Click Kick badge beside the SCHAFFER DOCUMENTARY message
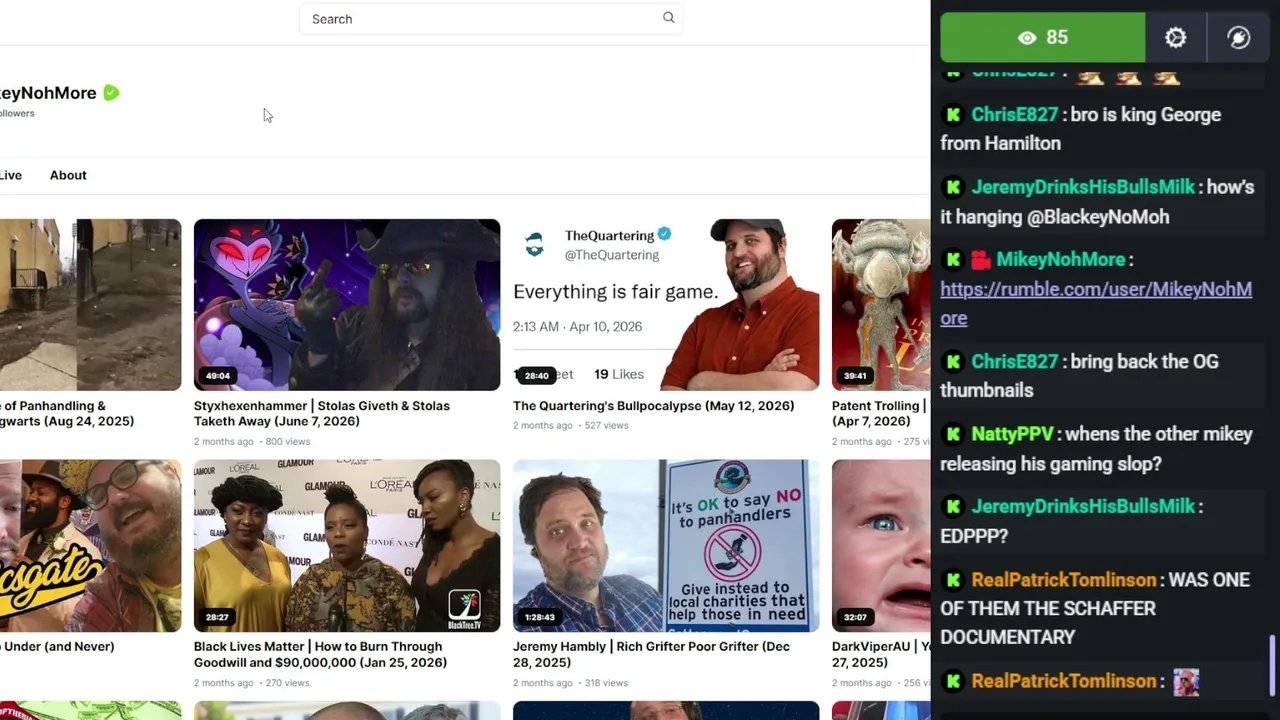This screenshot has width=1280, height=720. tap(953, 580)
